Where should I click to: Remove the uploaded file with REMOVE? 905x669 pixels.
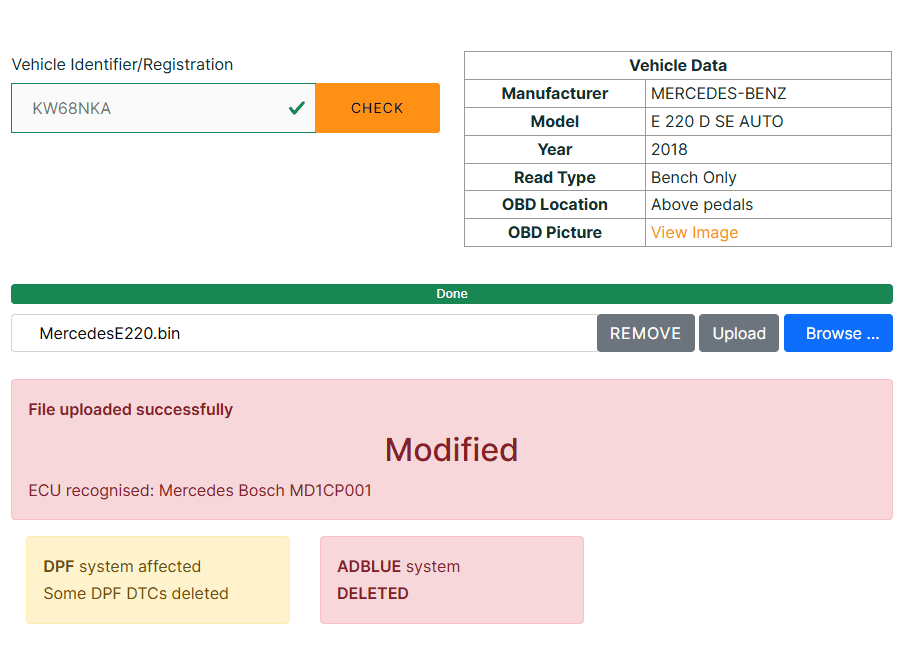tap(645, 333)
